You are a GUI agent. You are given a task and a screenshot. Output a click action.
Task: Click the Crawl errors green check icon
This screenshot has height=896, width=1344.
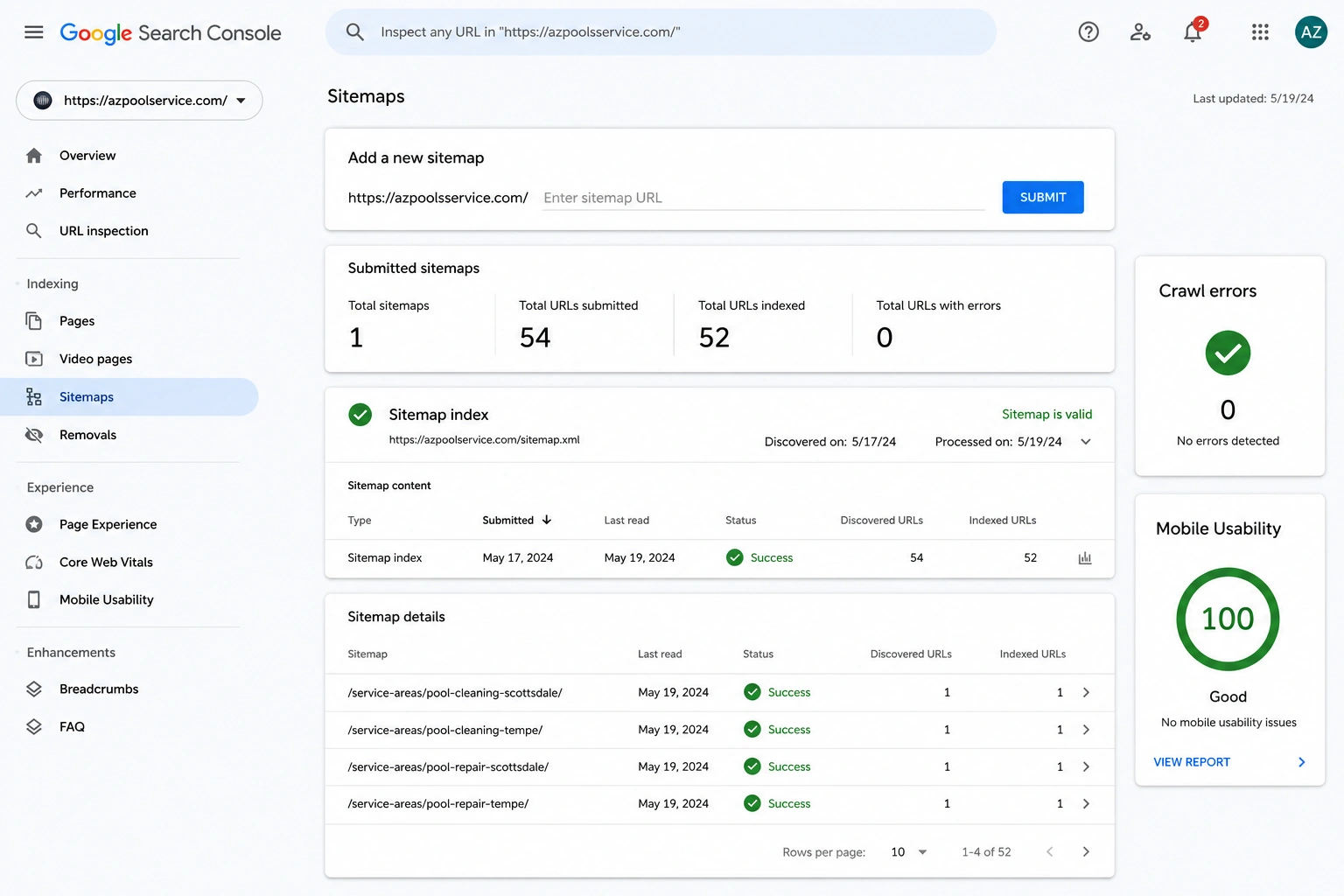(x=1228, y=353)
